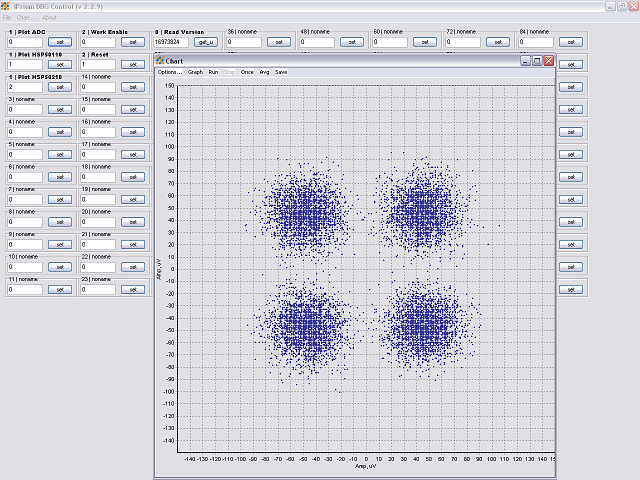Click the Chart window title icon
The image size is (640, 480).
pos(160,61)
